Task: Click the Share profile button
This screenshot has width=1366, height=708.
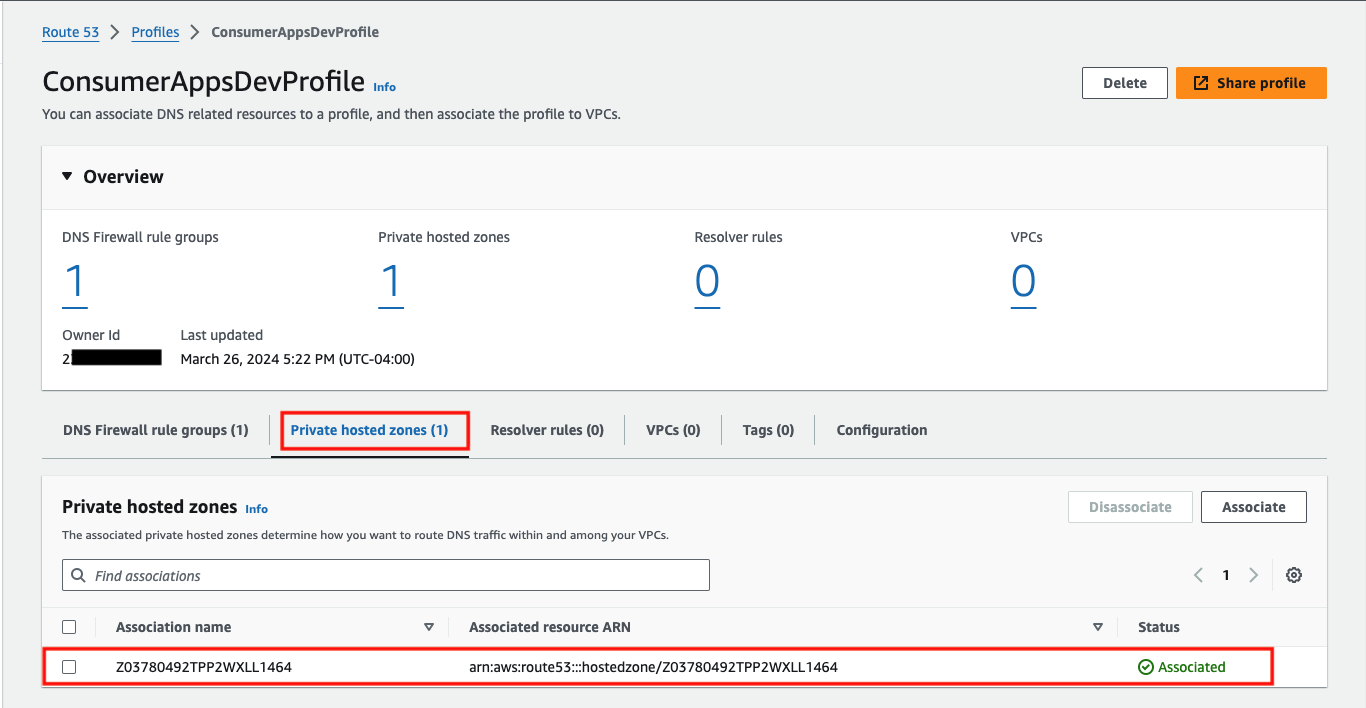Action: pyautogui.click(x=1251, y=83)
